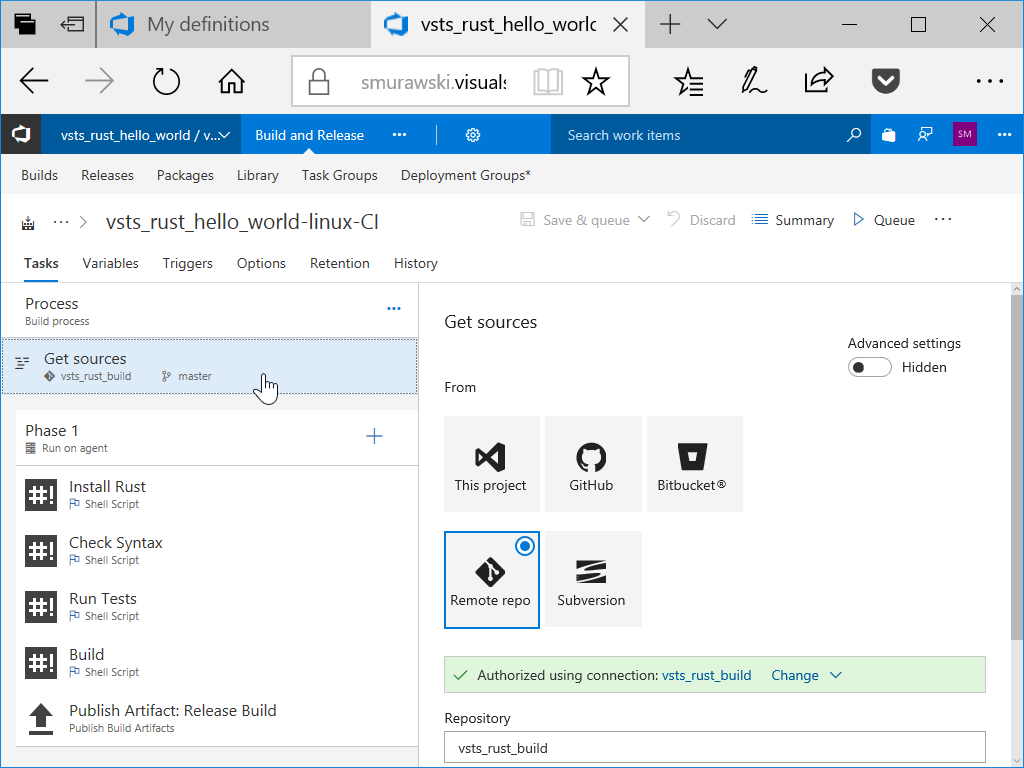This screenshot has width=1024, height=768.
Task: Choose GitHub as source
Action: click(592, 464)
